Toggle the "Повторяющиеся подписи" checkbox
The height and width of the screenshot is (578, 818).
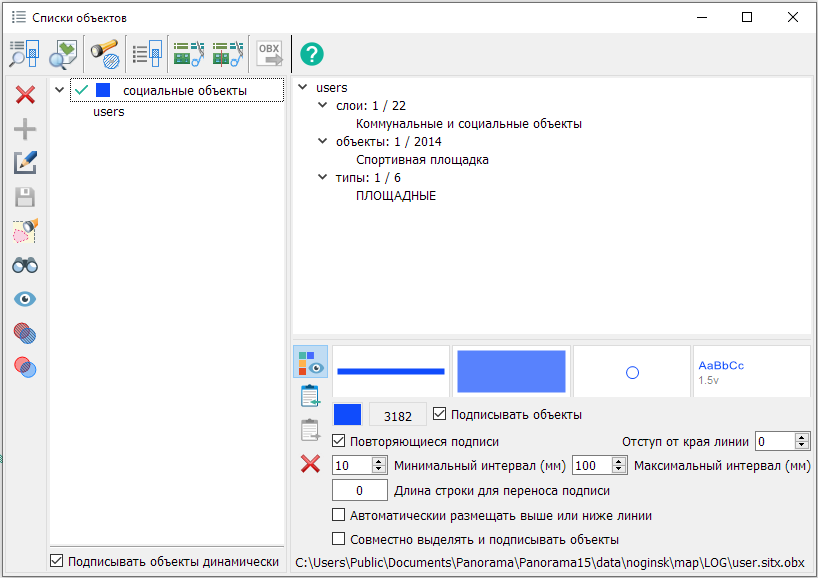pyautogui.click(x=339, y=441)
